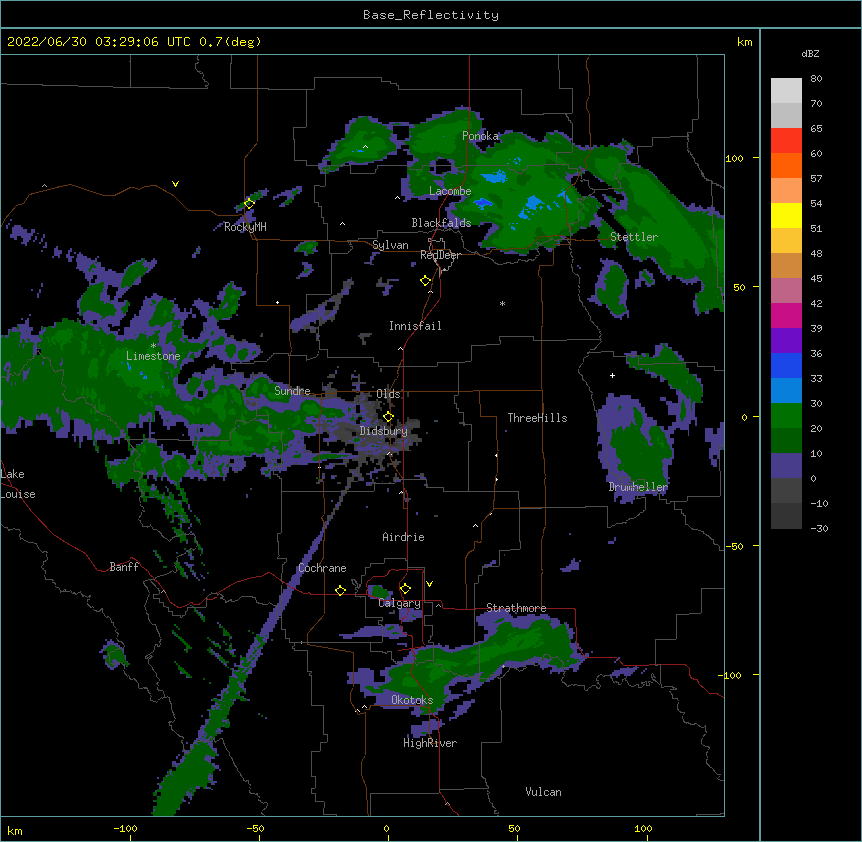Select the dark blue 36 dBZ legend band
Screen dimensions: 862x842
coord(786,365)
